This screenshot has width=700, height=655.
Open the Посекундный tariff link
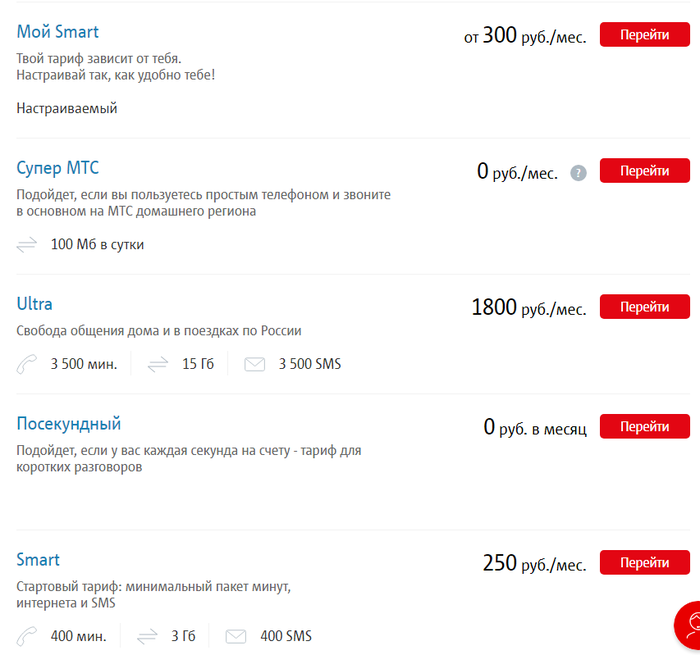click(x=69, y=424)
